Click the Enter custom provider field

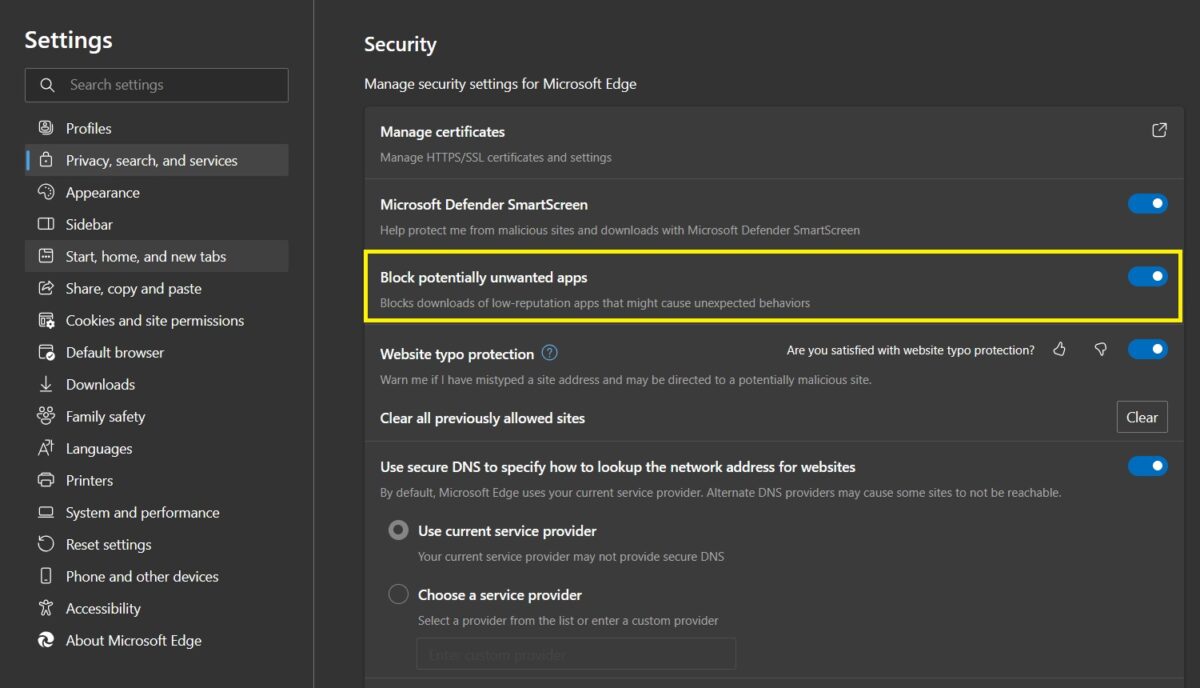[576, 654]
